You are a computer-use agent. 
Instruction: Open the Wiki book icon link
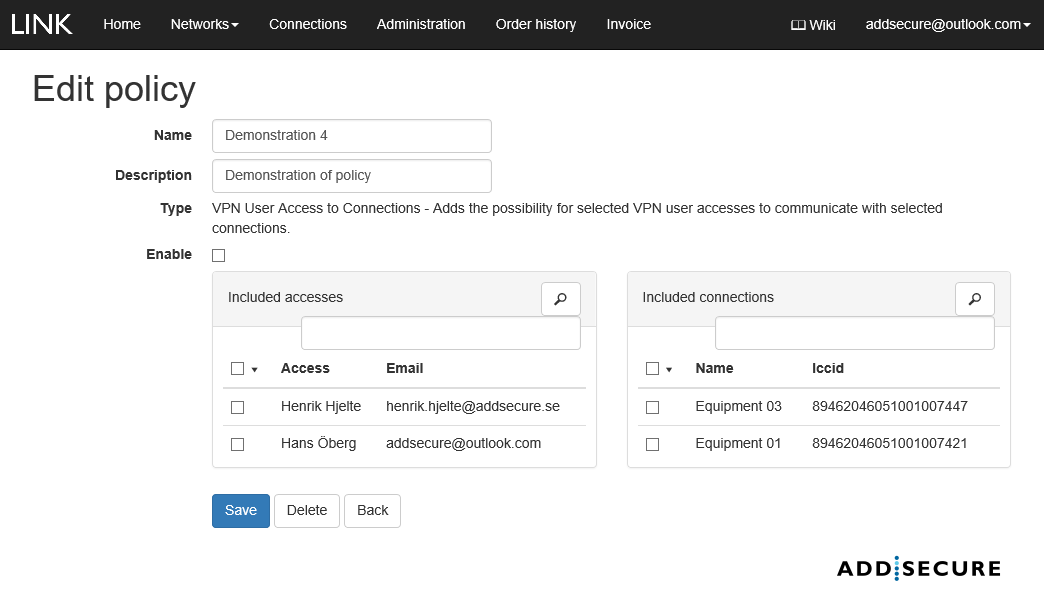point(812,25)
